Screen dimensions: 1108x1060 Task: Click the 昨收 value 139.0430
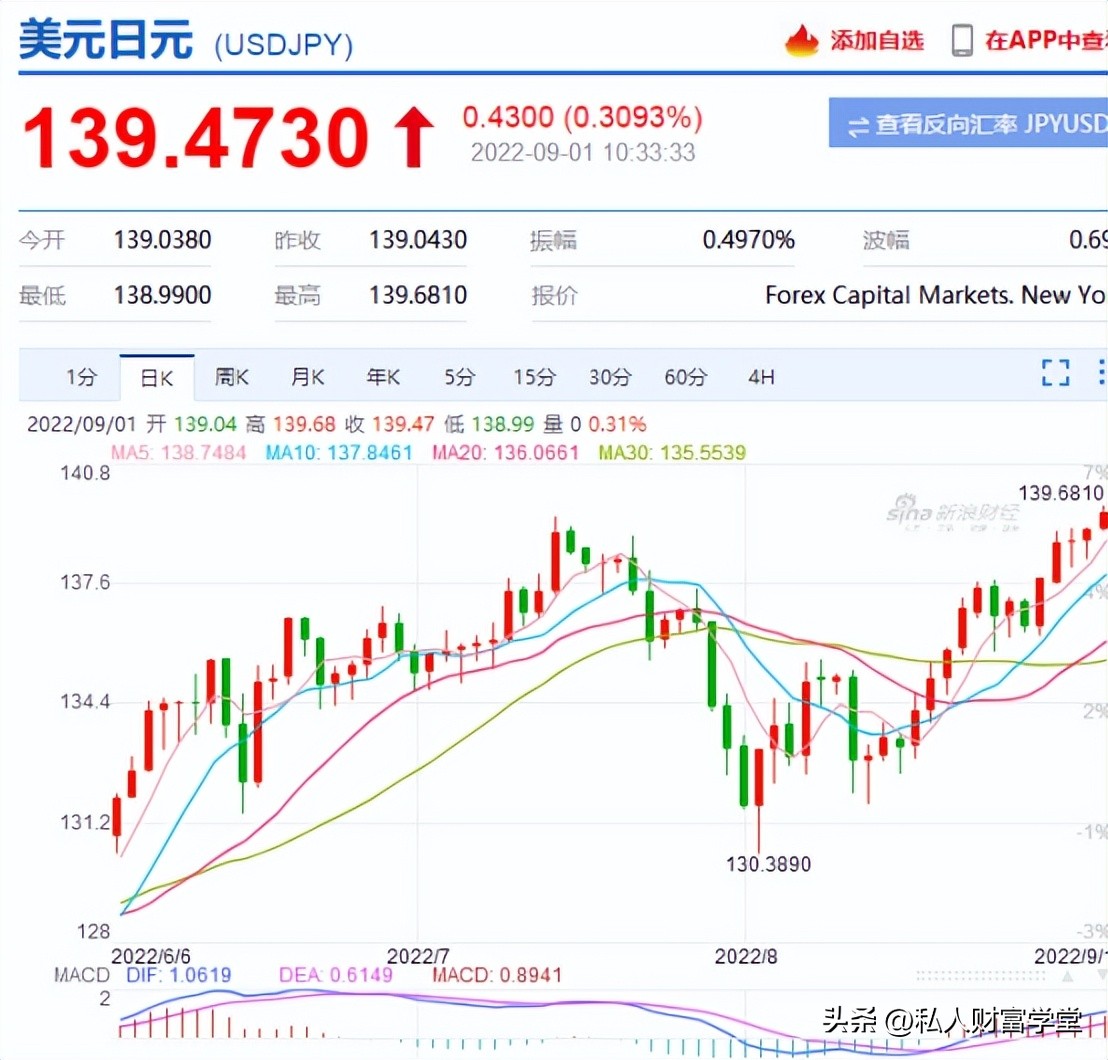(418, 240)
